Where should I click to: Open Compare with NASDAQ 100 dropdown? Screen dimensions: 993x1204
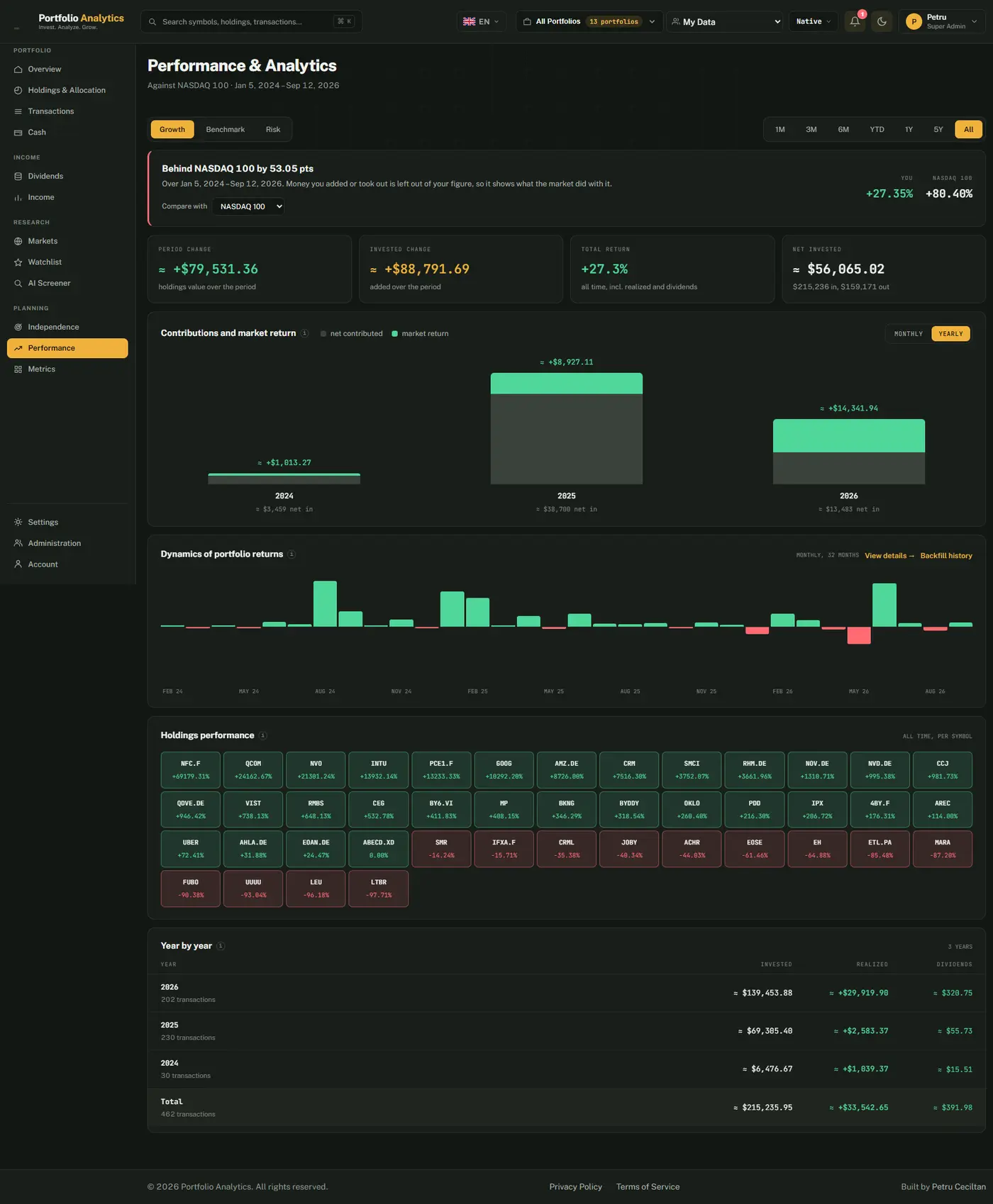[249, 207]
